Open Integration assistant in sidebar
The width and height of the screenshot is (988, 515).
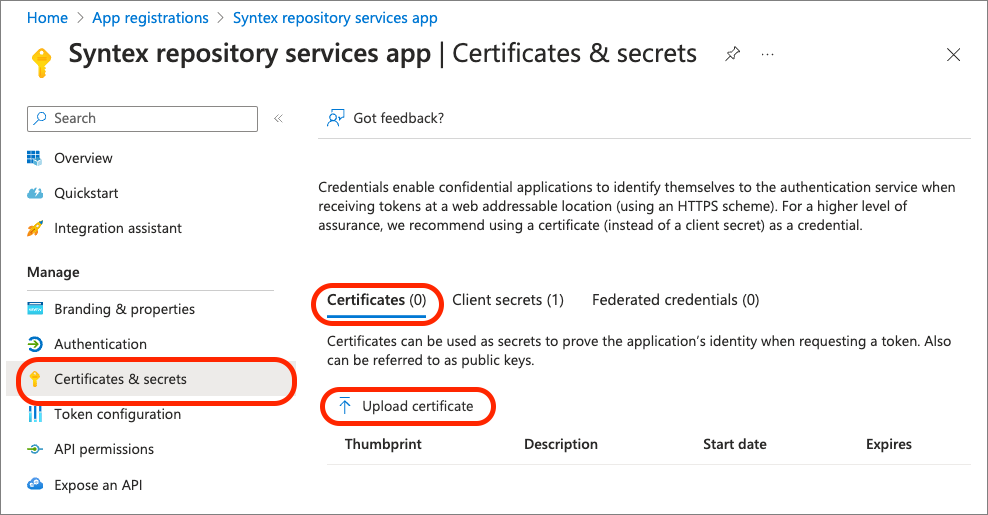click(x=118, y=228)
